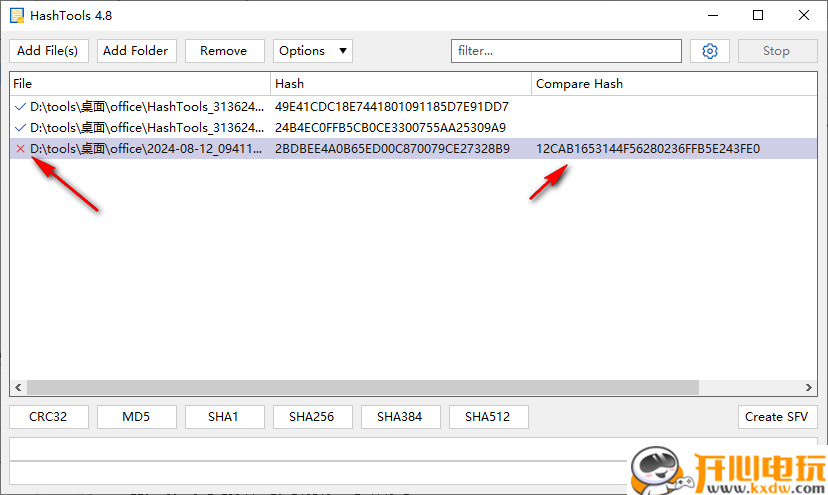Click the Create SFV button

coord(777,417)
